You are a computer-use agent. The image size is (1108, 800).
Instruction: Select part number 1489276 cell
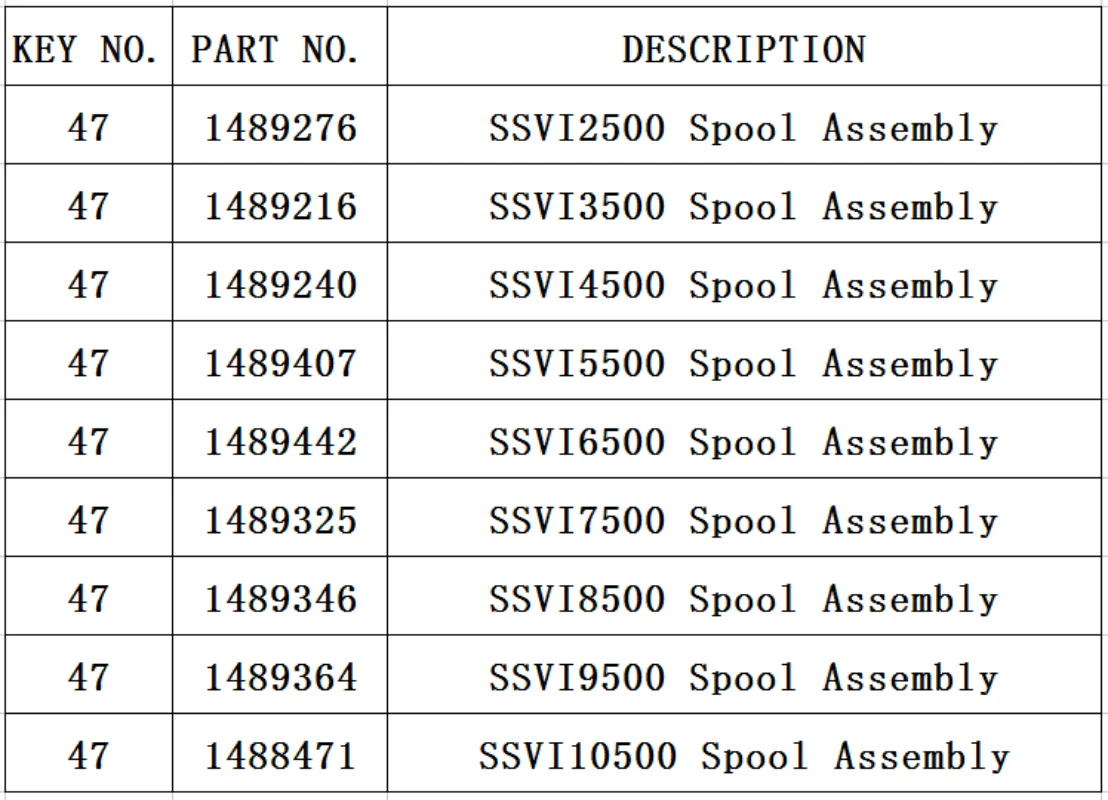pyautogui.click(x=281, y=129)
